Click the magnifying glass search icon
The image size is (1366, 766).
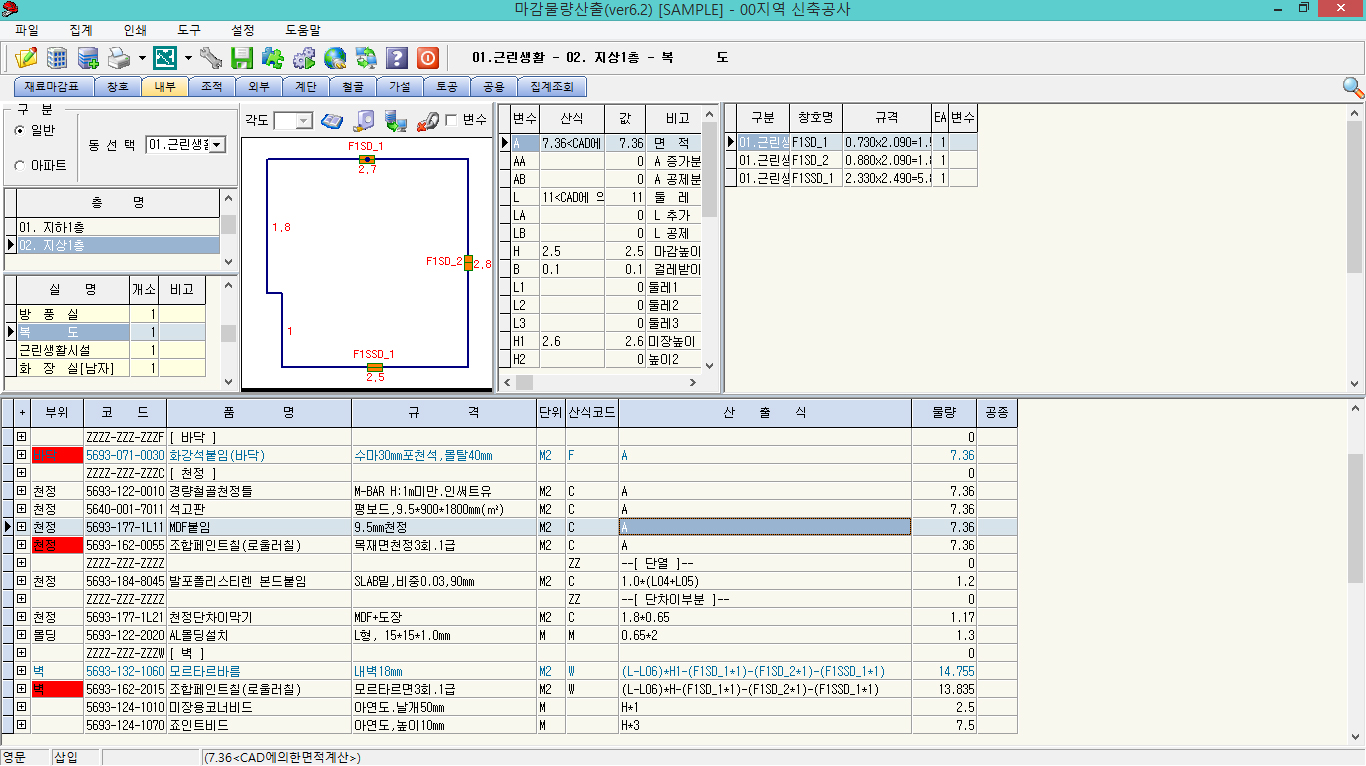[x=1352, y=87]
